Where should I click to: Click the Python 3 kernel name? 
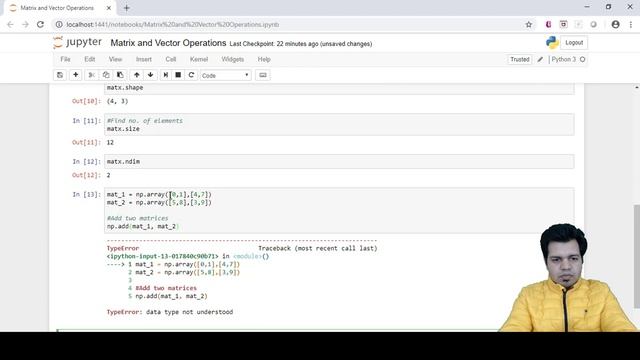click(563, 60)
